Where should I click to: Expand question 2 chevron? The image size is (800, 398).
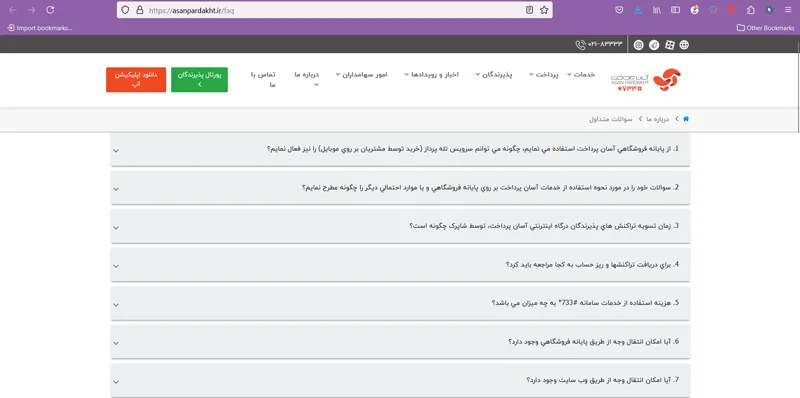click(x=116, y=189)
